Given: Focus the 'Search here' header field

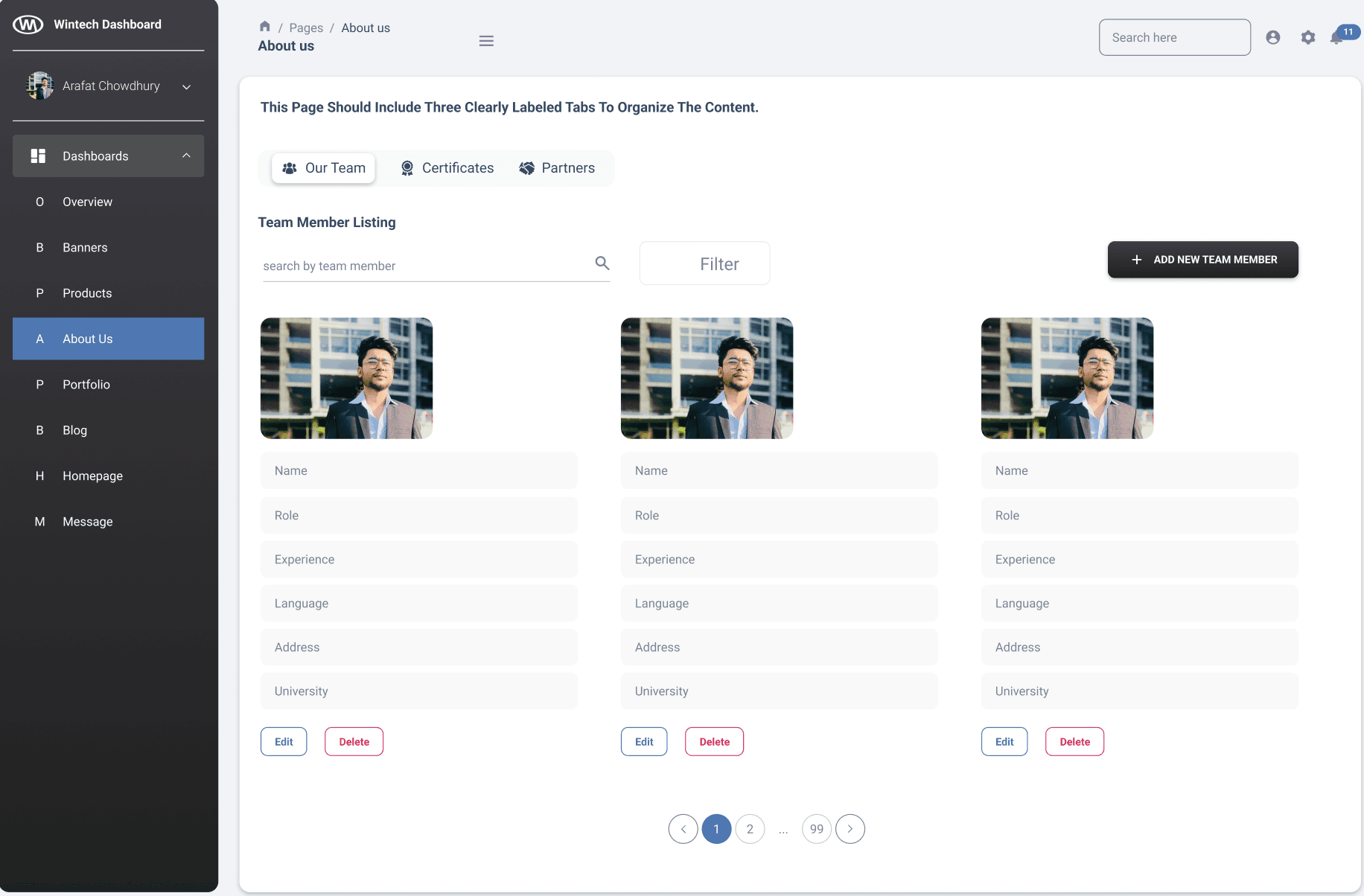Looking at the screenshot, I should click(1174, 37).
